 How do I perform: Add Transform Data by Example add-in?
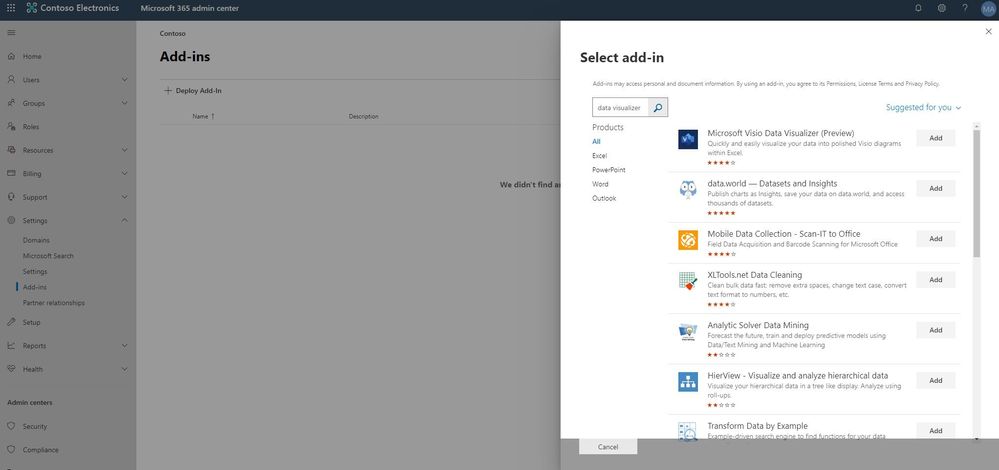935,431
